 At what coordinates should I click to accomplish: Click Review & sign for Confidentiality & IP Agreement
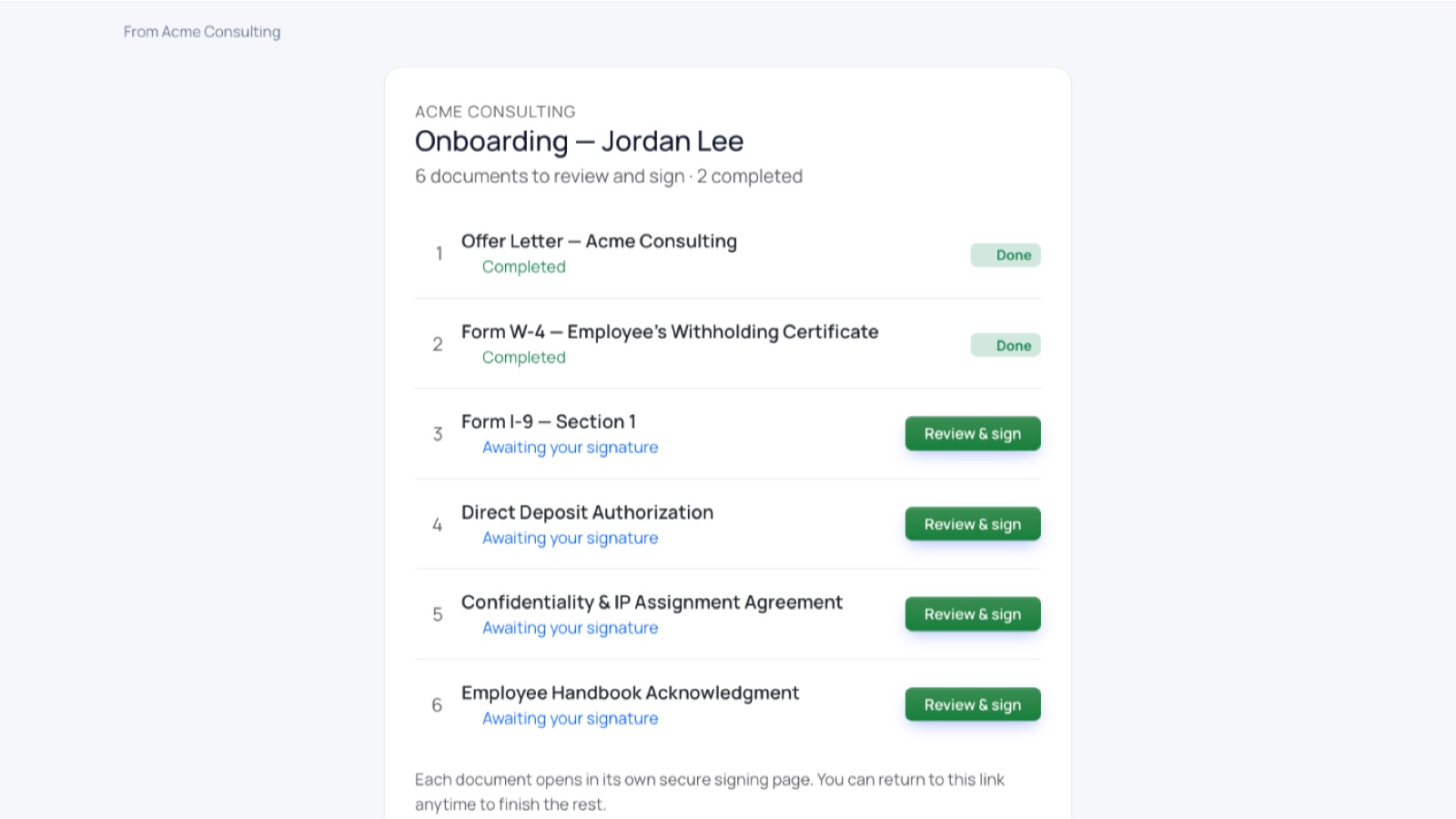tap(973, 614)
